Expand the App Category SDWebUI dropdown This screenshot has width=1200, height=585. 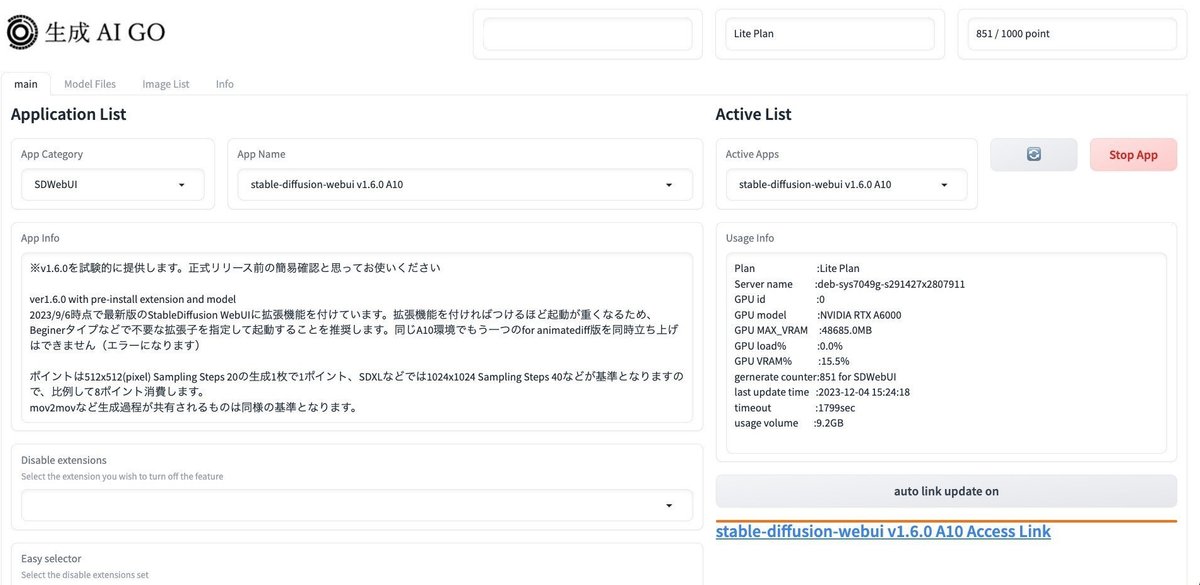pyautogui.click(x=113, y=185)
